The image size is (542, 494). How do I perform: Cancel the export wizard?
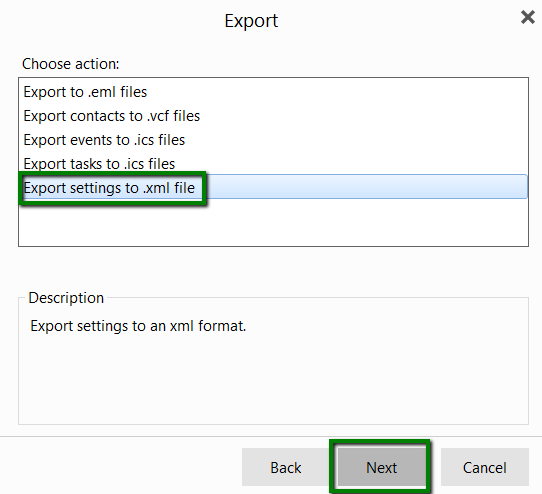click(x=485, y=467)
